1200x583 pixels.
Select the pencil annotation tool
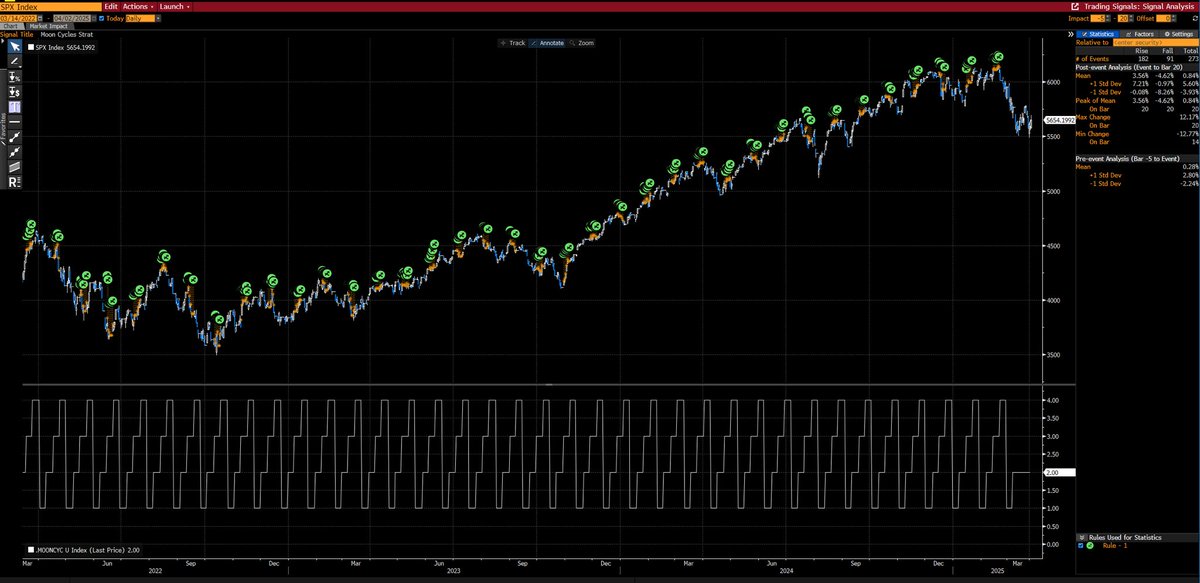pyautogui.click(x=15, y=61)
